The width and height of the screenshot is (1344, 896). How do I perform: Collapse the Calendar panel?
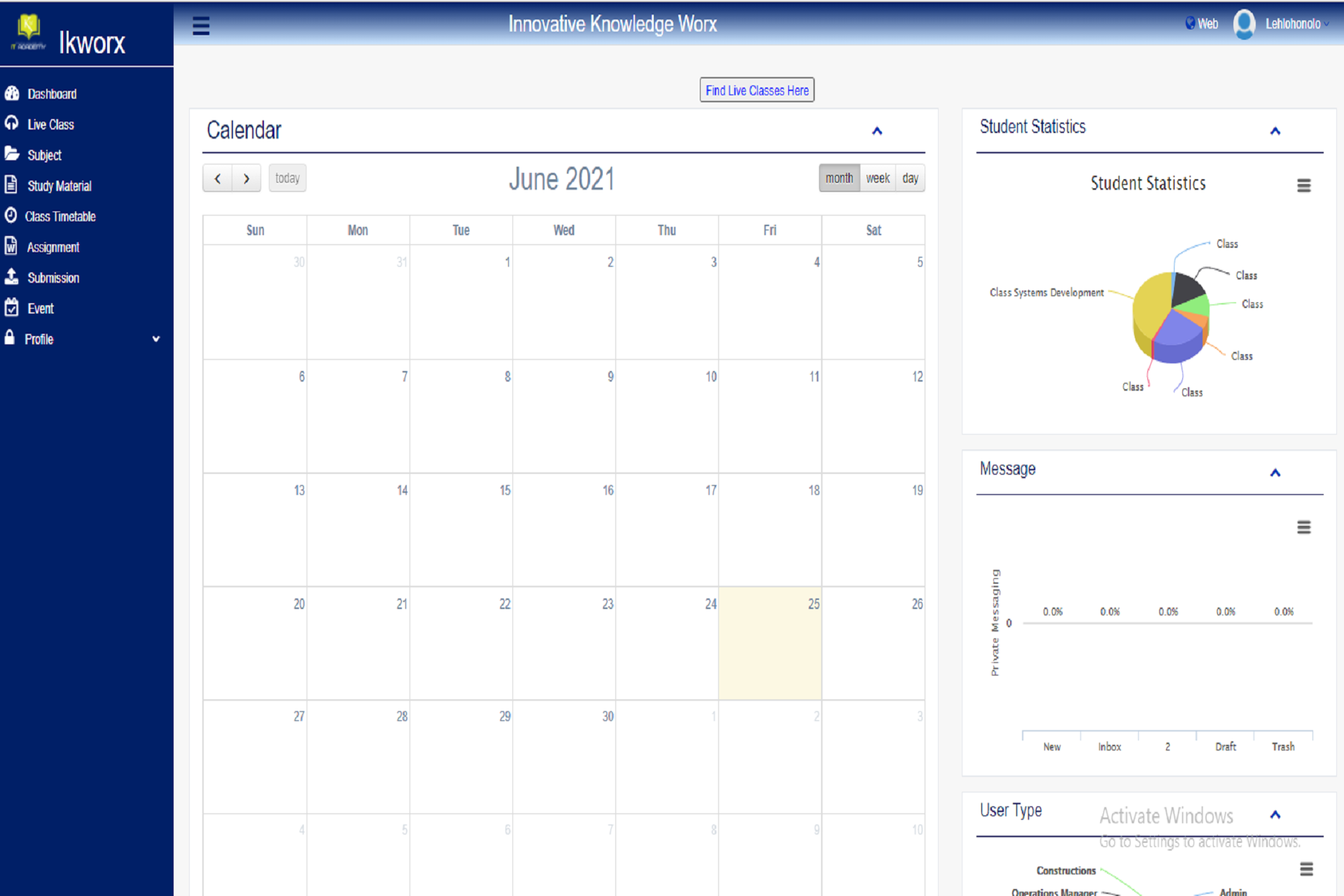point(877,131)
